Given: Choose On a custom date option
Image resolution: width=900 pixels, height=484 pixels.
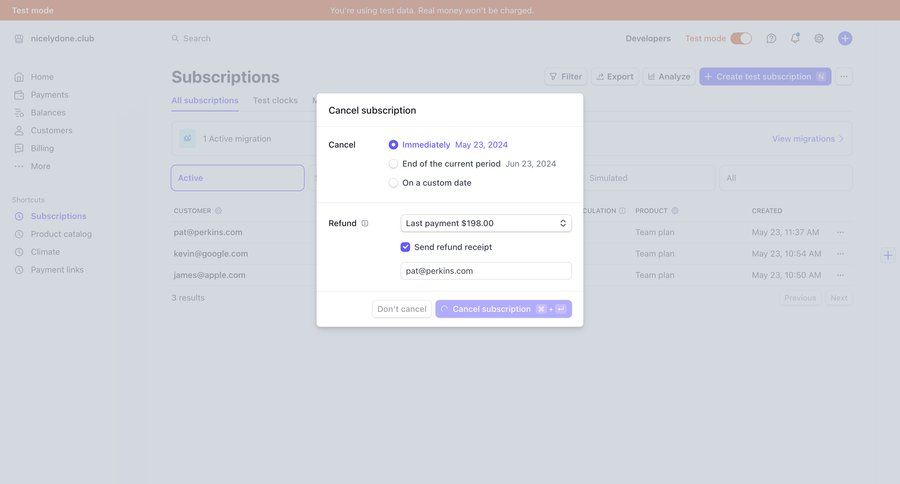Looking at the screenshot, I should pos(394,183).
